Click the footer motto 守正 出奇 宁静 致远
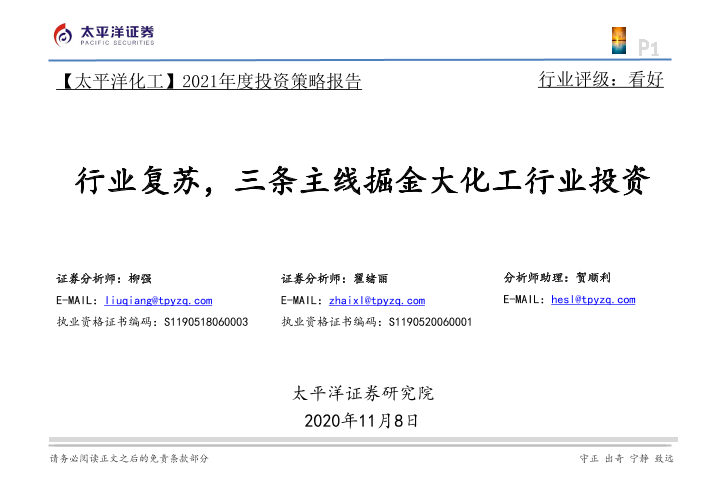Screen dimensions: 720x482 [x=626, y=458]
